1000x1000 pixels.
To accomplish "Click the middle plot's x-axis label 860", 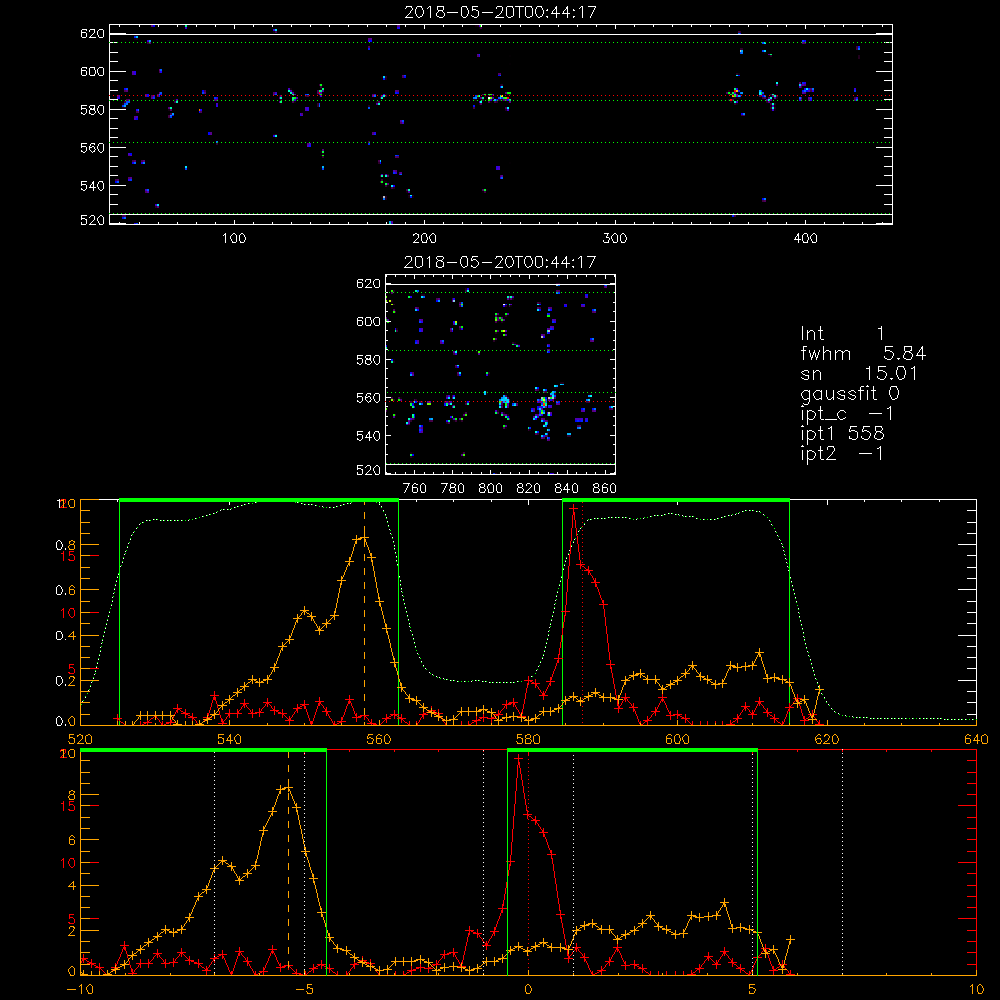I will (605, 489).
